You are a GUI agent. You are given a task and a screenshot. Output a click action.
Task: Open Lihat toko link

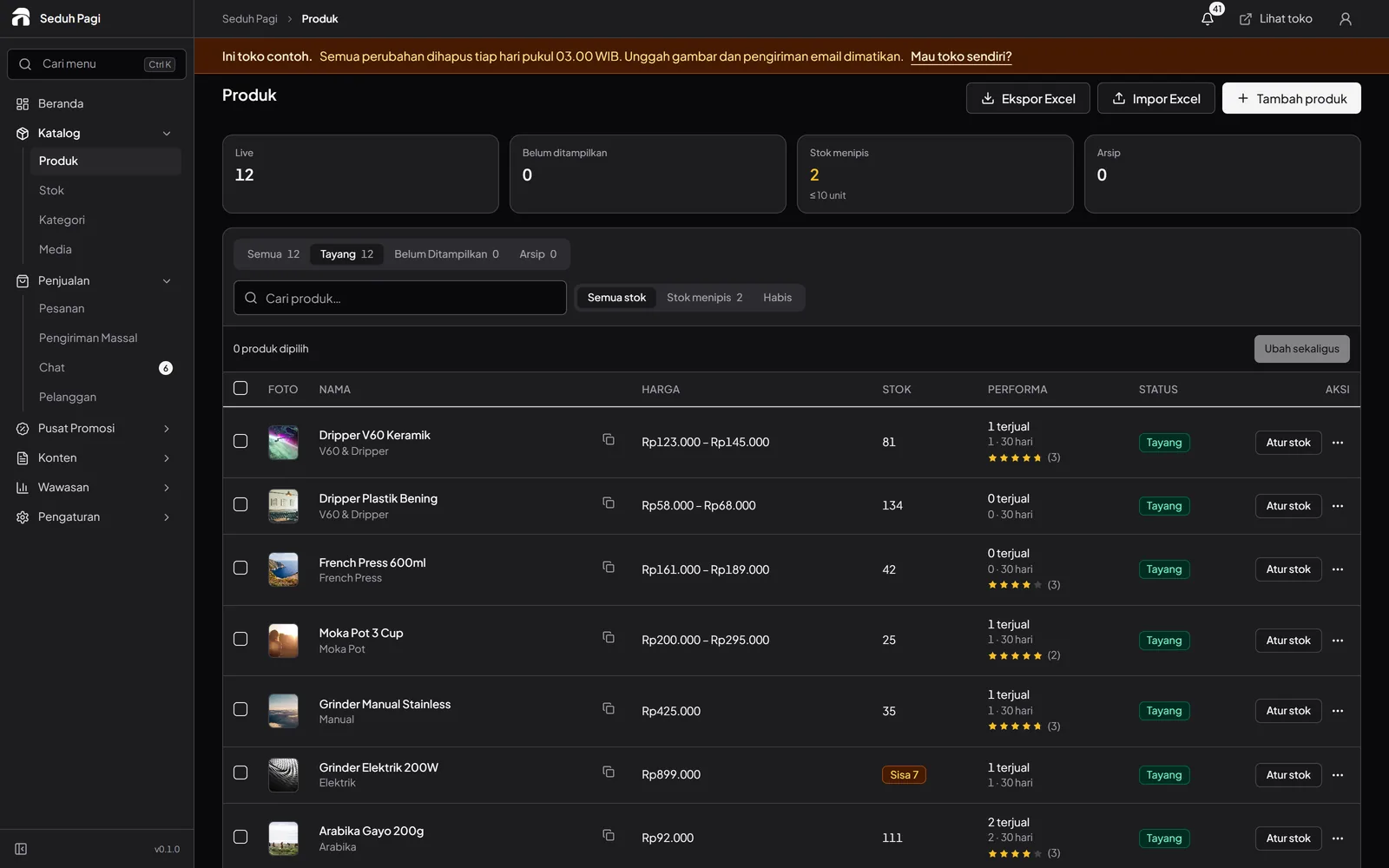pos(1275,18)
